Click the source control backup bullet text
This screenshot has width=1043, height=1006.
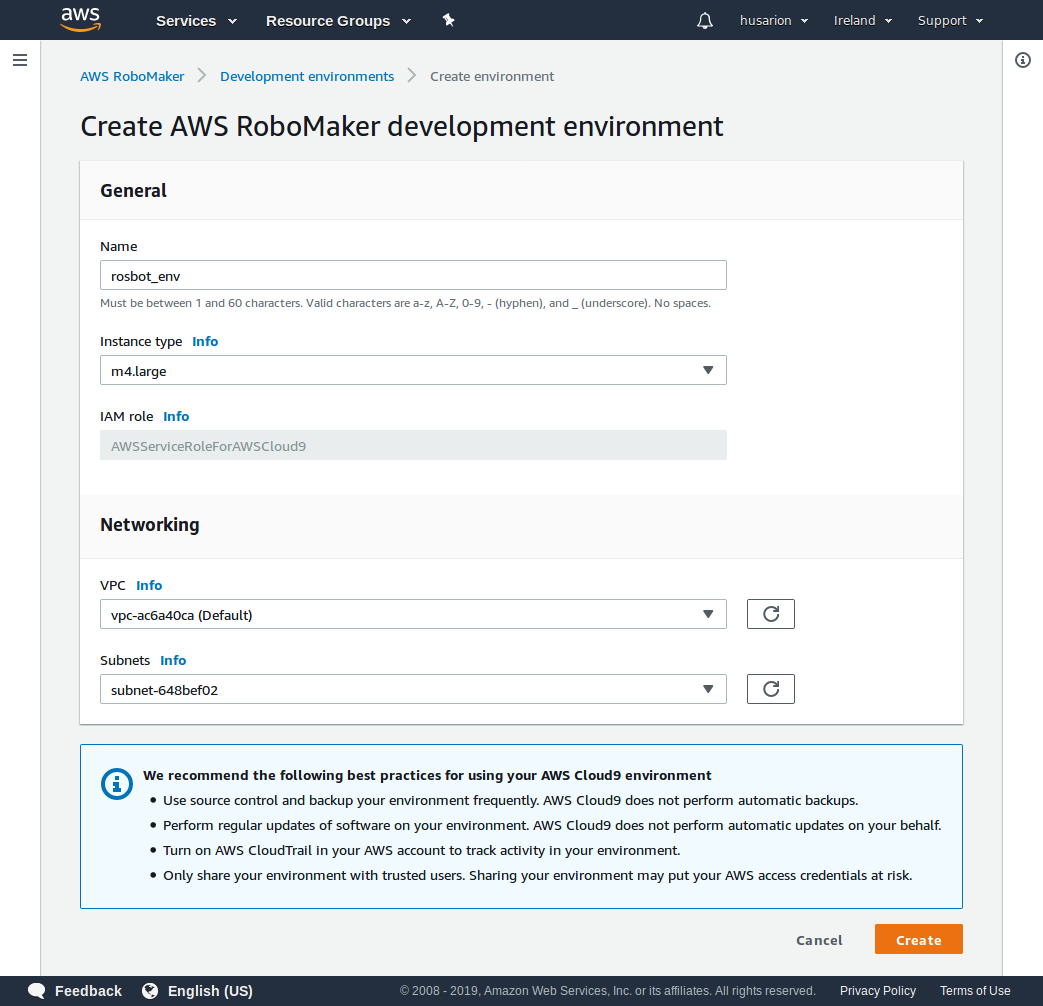511,800
